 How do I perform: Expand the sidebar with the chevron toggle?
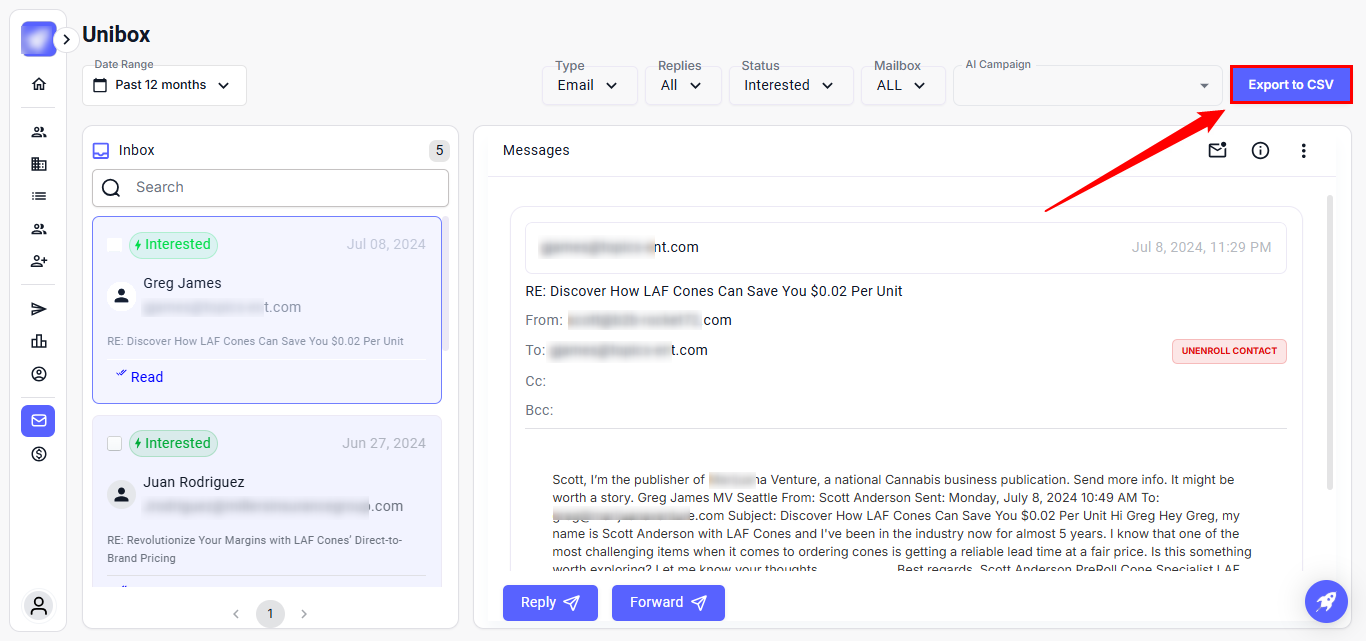point(66,40)
